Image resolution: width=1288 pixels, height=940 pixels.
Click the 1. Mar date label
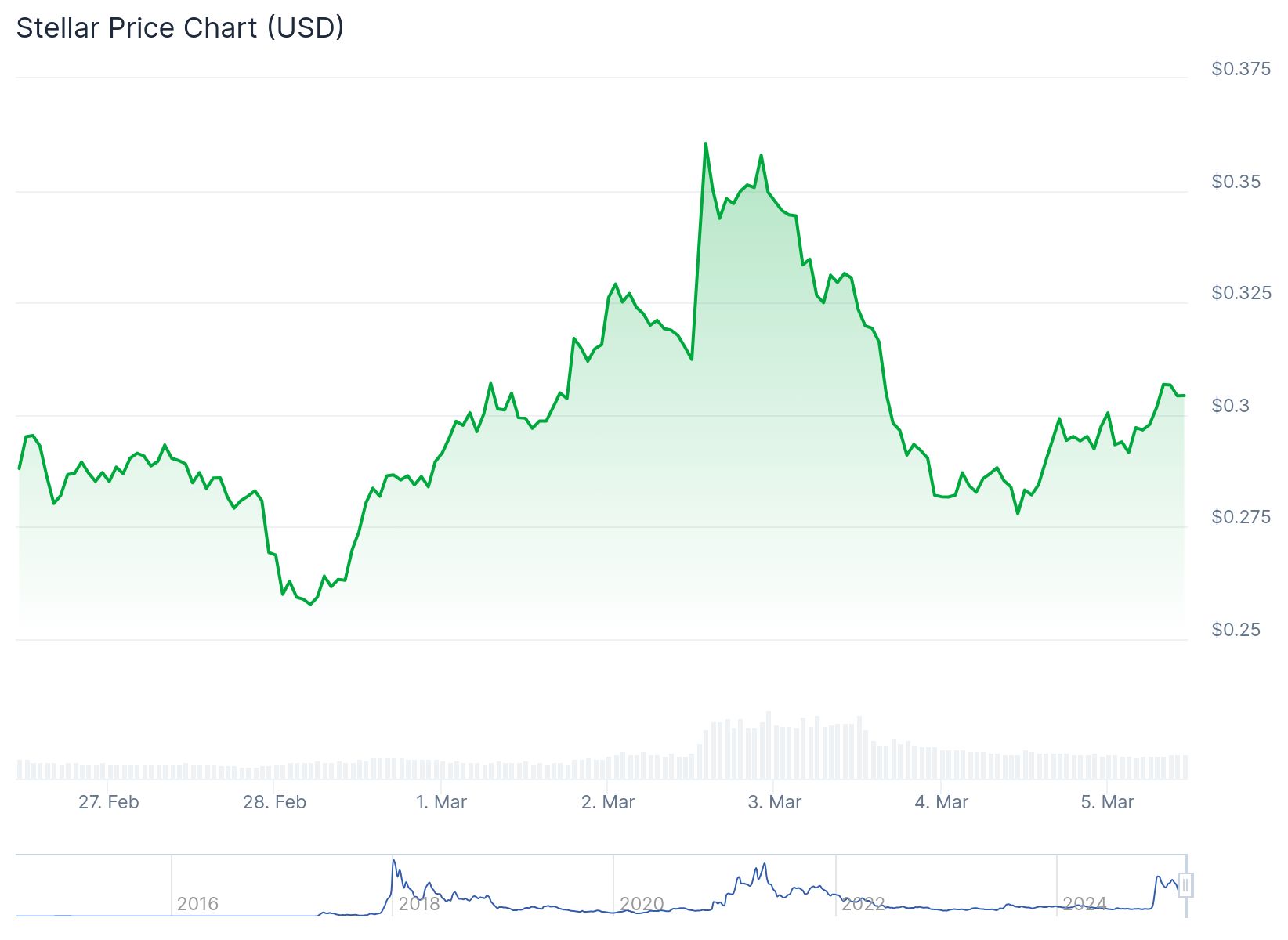point(441,802)
